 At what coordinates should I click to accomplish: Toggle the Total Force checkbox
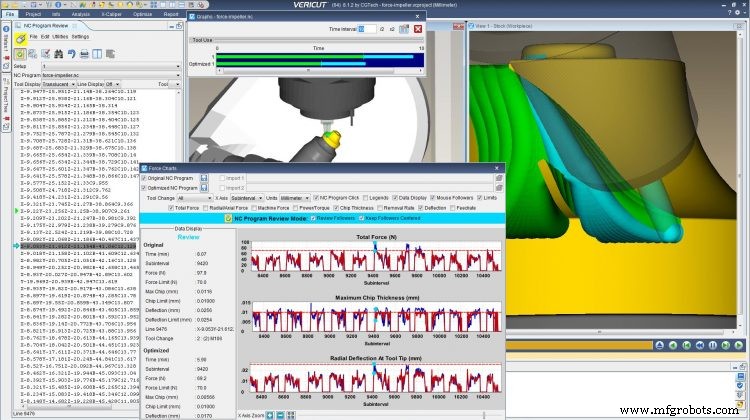(171, 208)
